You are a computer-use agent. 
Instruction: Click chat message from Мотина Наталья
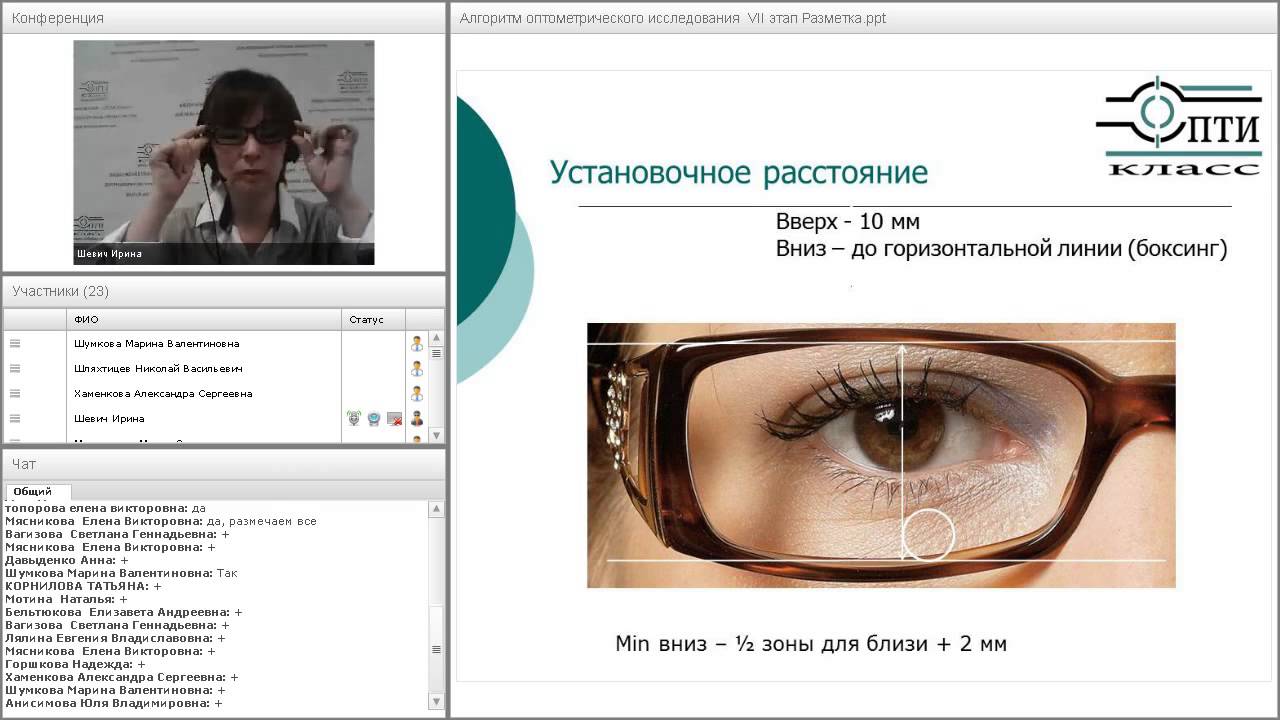[x=66, y=599]
